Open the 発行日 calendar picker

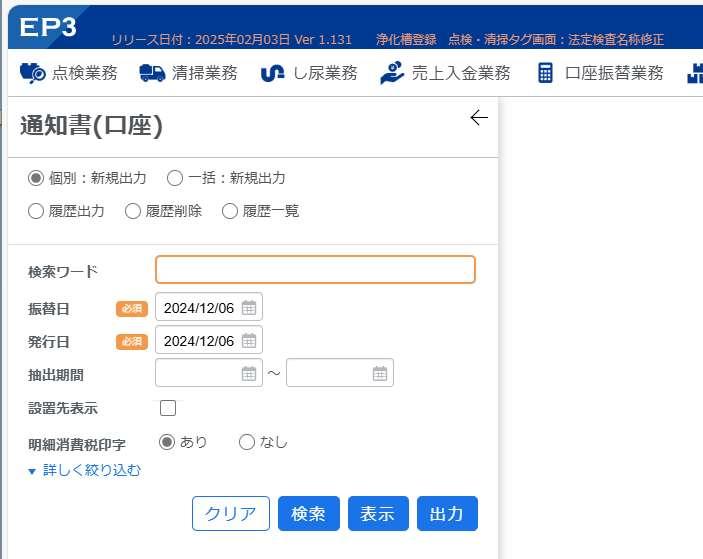click(249, 341)
